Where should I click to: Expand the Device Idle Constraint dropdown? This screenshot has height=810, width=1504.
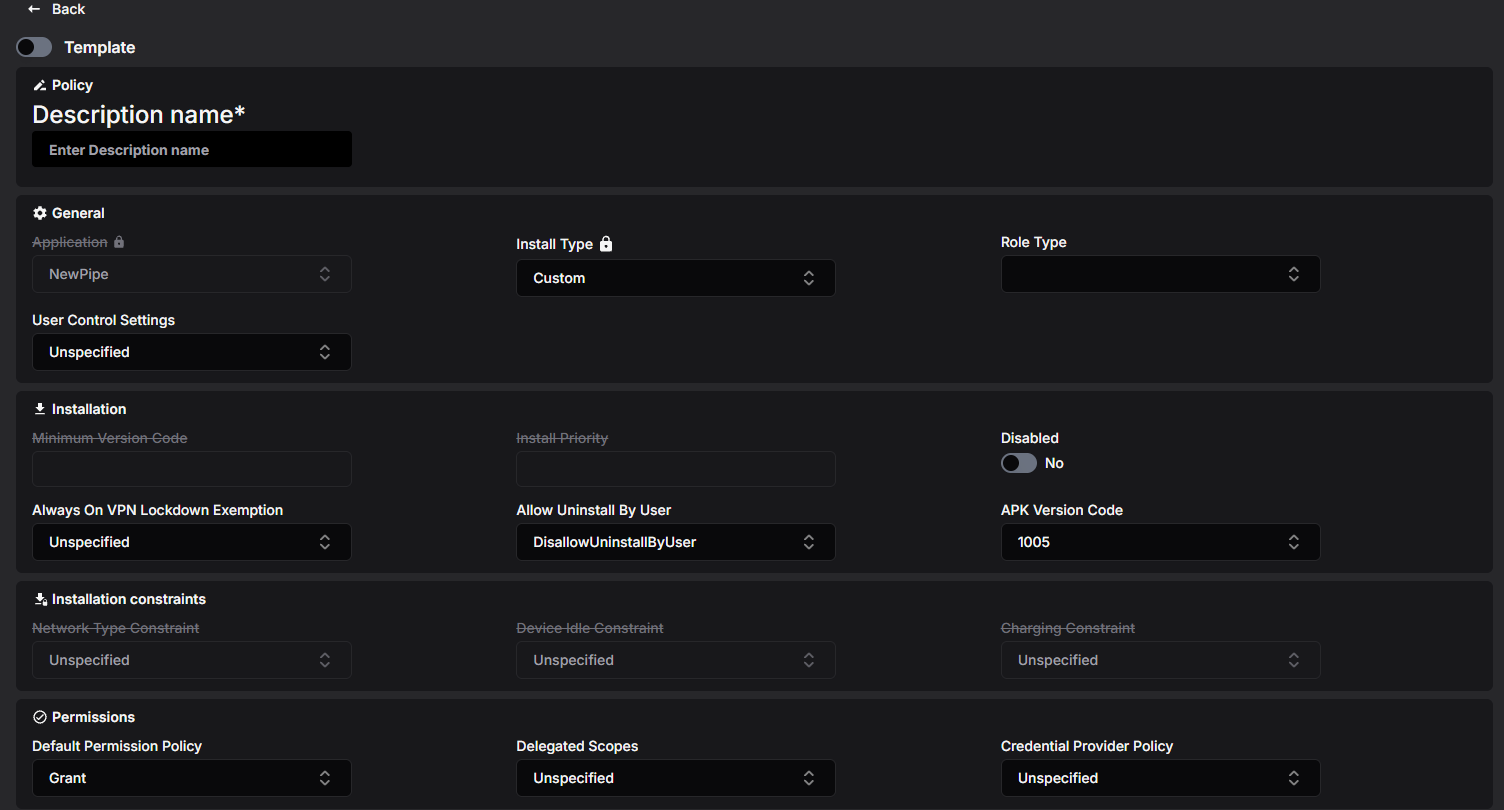[676, 660]
